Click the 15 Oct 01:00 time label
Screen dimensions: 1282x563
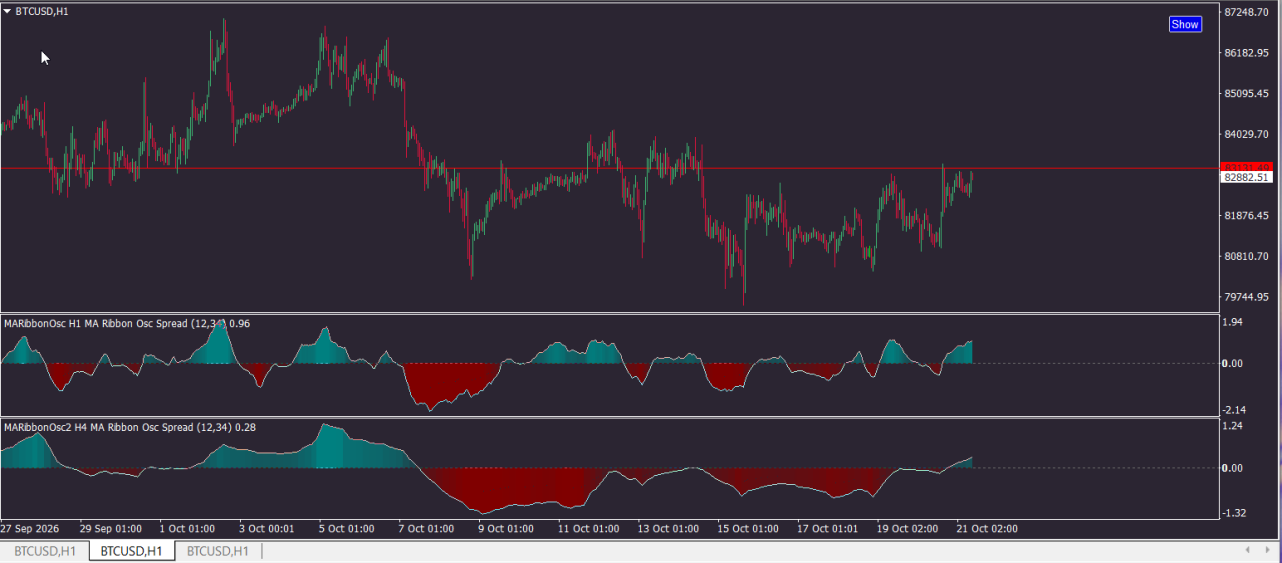click(x=748, y=529)
